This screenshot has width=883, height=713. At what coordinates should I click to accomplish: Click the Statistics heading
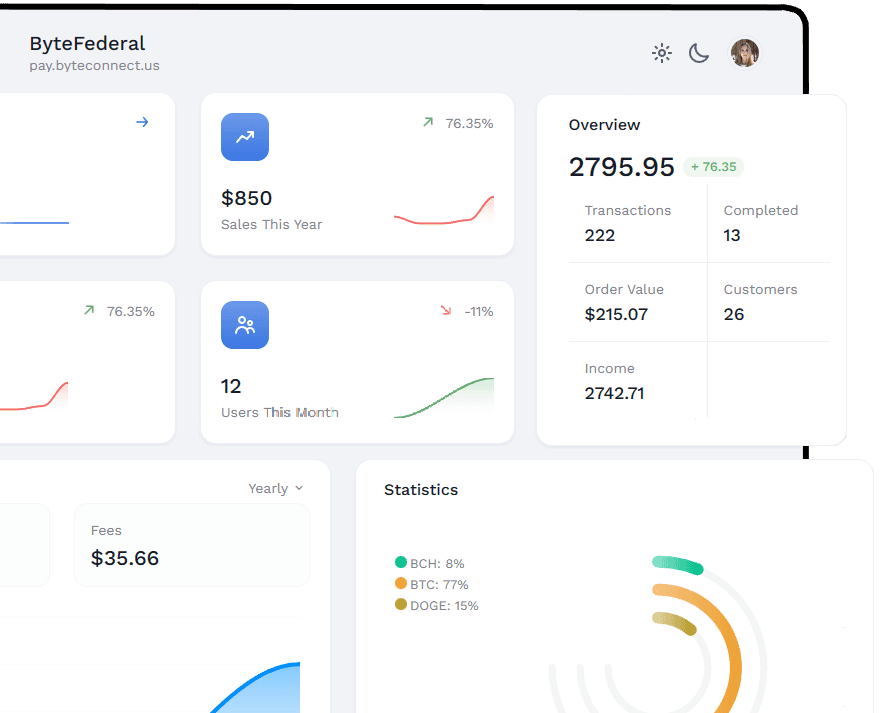pyautogui.click(x=421, y=490)
